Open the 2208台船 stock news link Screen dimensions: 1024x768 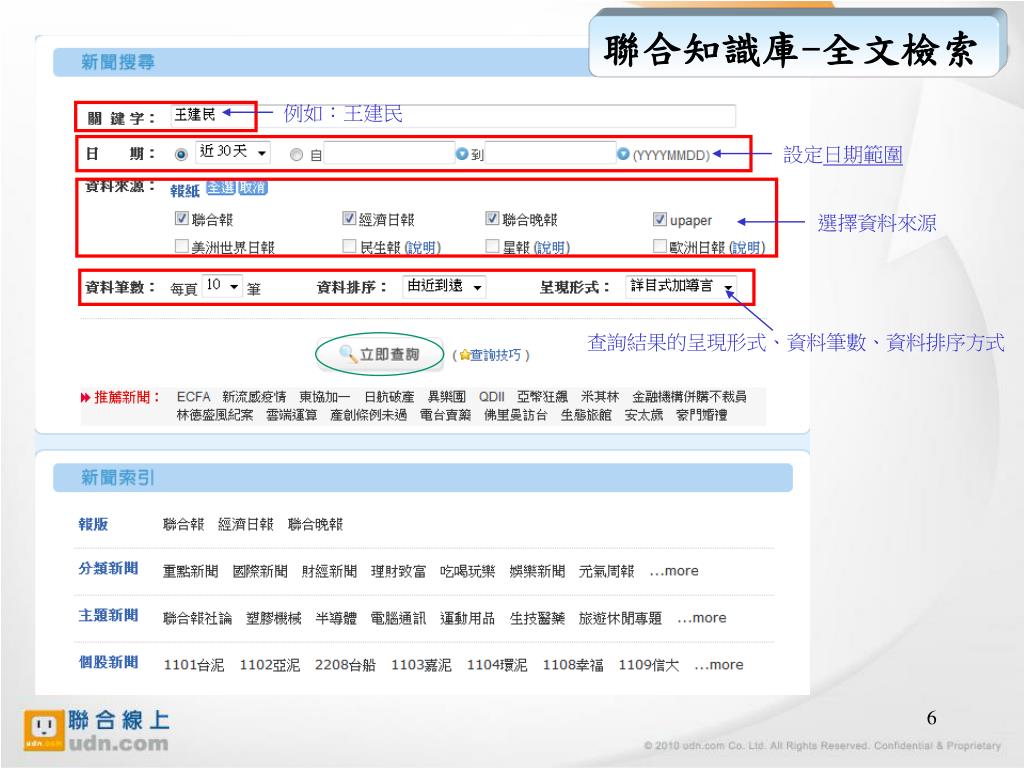click(x=345, y=665)
